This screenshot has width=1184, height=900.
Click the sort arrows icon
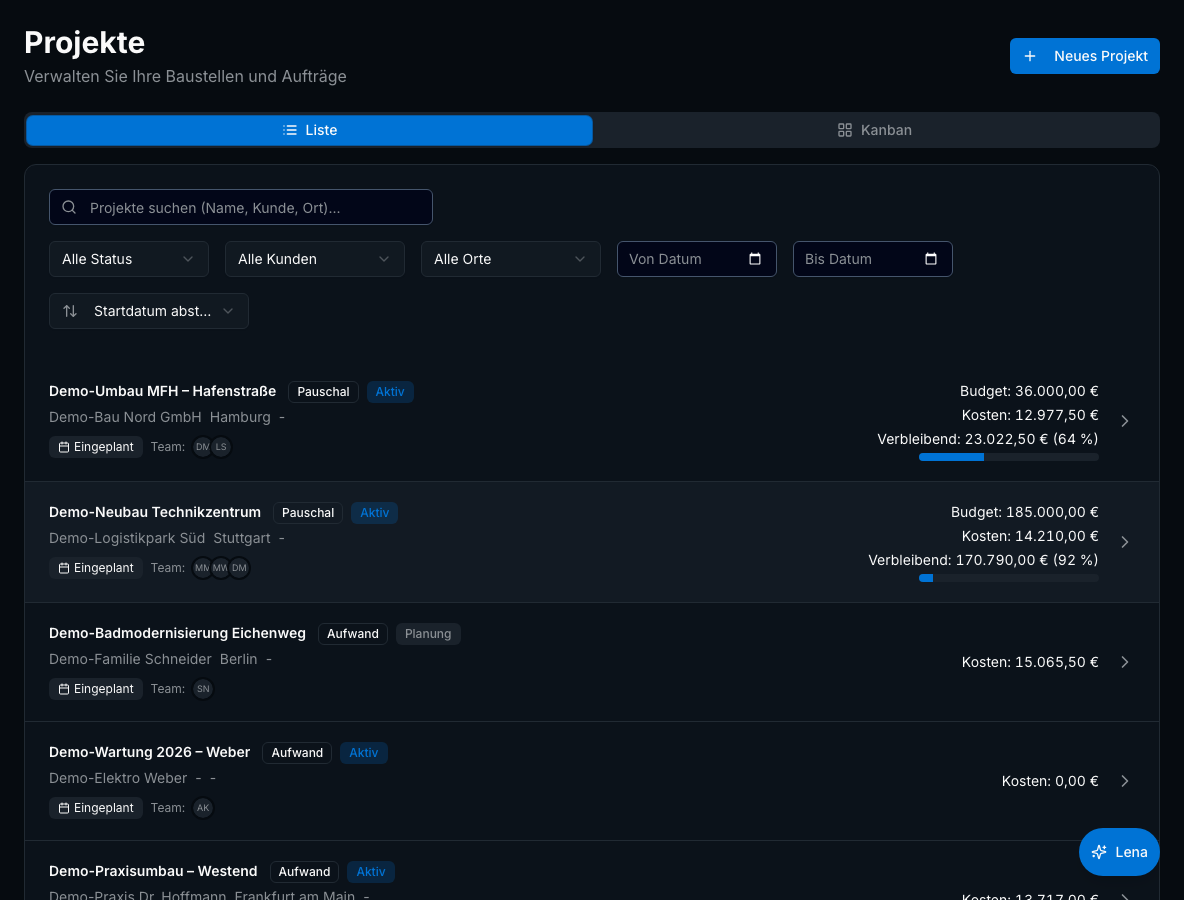[x=70, y=311]
